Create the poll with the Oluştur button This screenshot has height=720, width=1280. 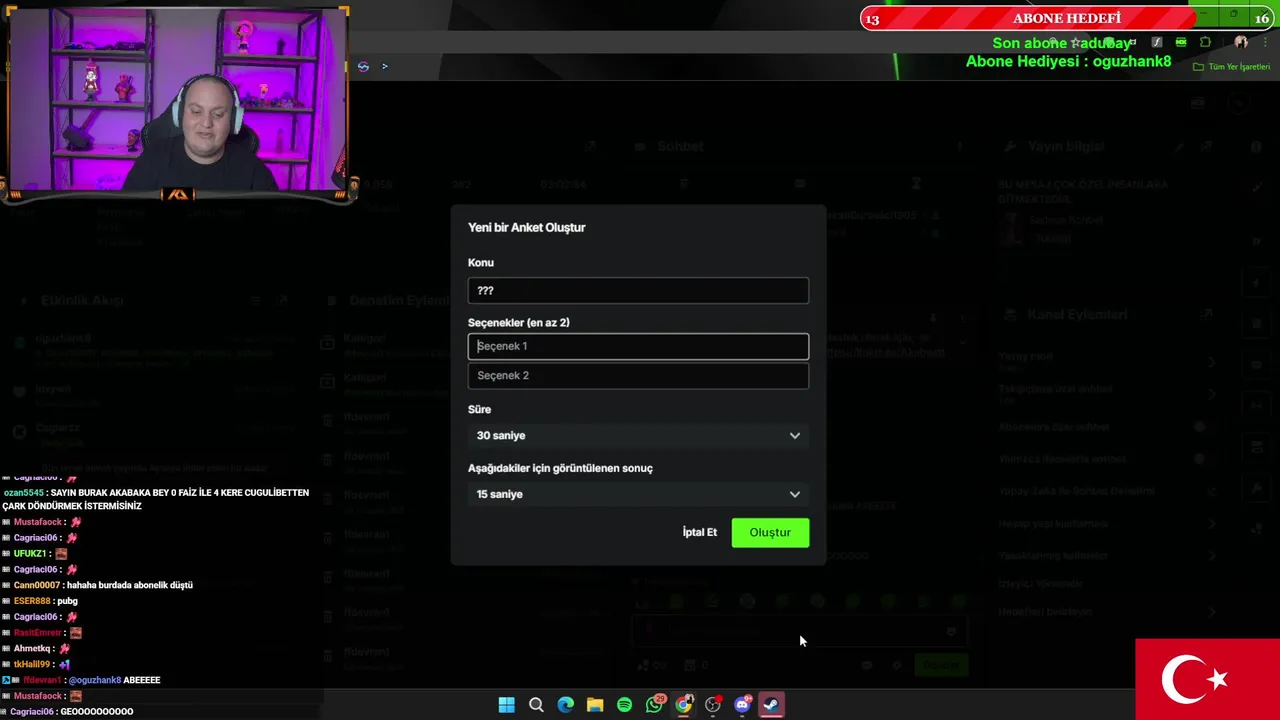[x=770, y=532]
